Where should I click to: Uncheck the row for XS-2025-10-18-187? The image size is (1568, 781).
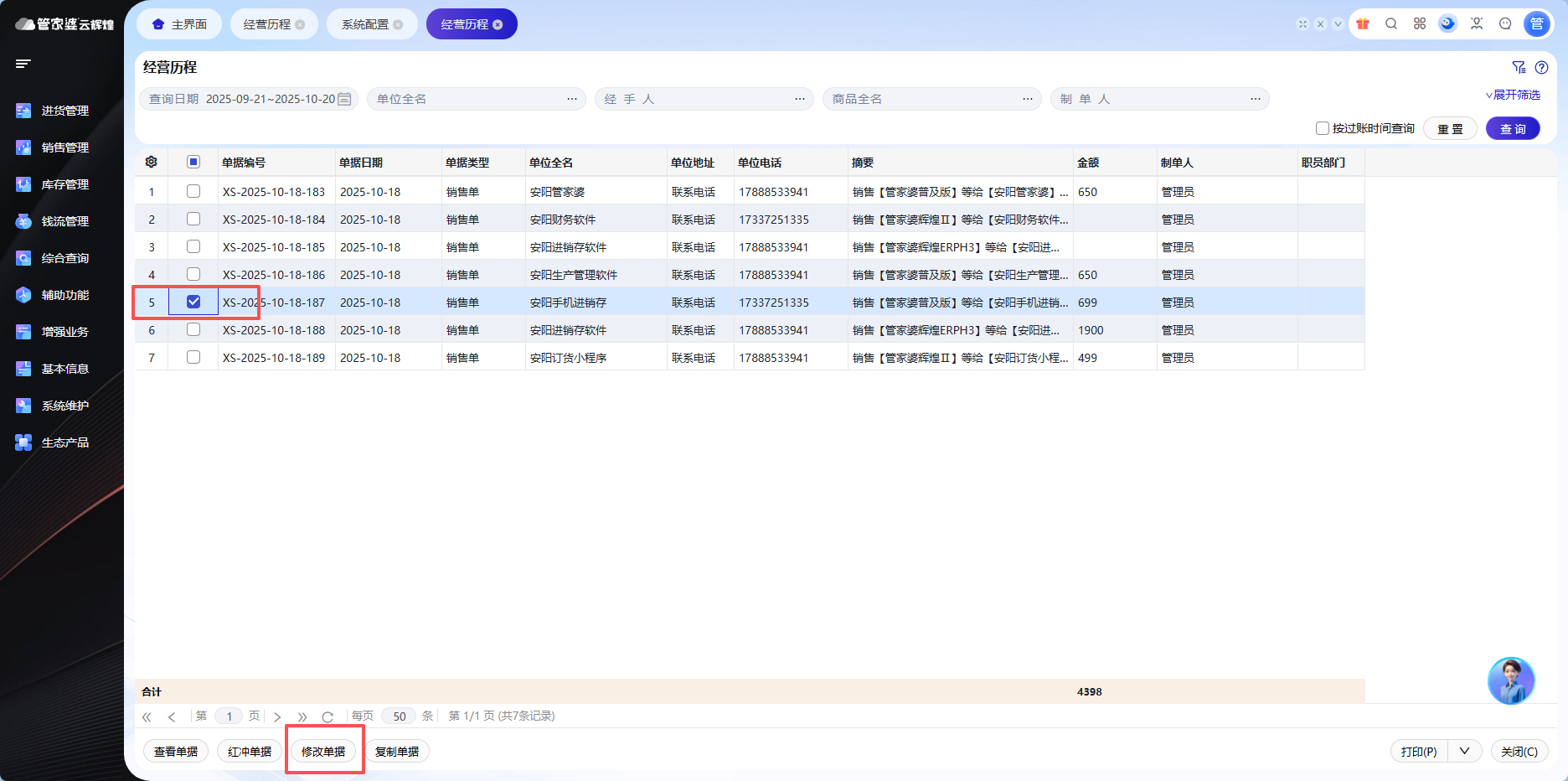pyautogui.click(x=193, y=302)
